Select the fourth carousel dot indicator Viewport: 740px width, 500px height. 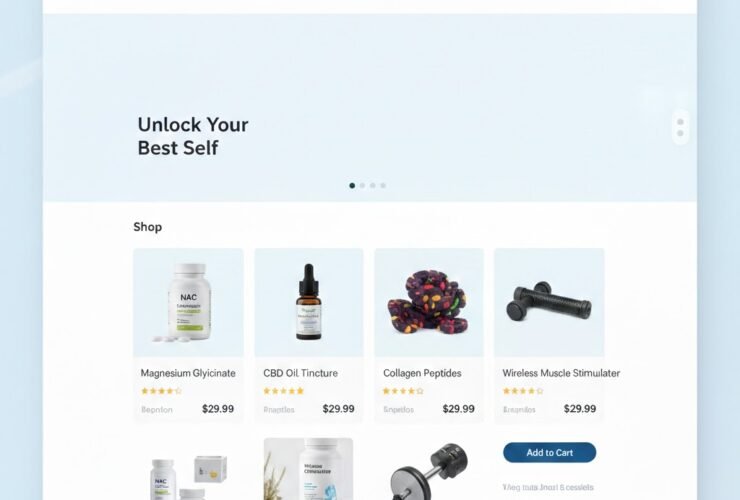pos(383,186)
